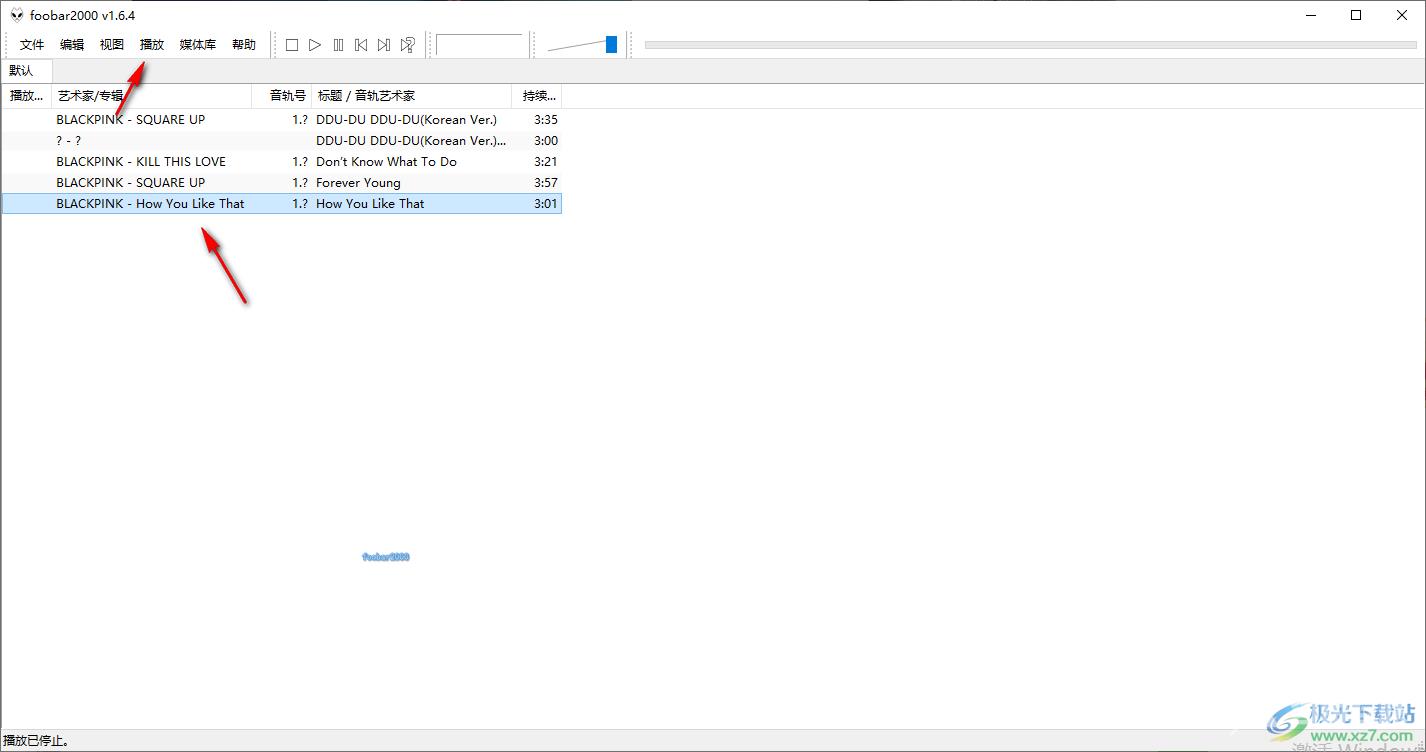Screen dimensions: 1426x752
Task: Minimize the foobar2000 window
Action: pos(1310,15)
